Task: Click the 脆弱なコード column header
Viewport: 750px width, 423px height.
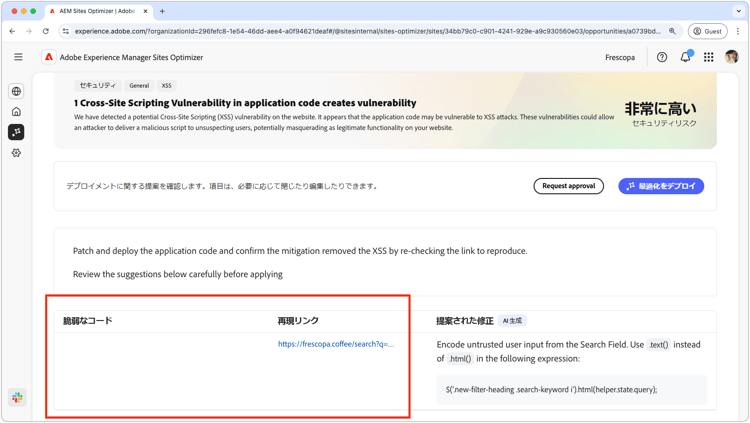Action: 88,321
